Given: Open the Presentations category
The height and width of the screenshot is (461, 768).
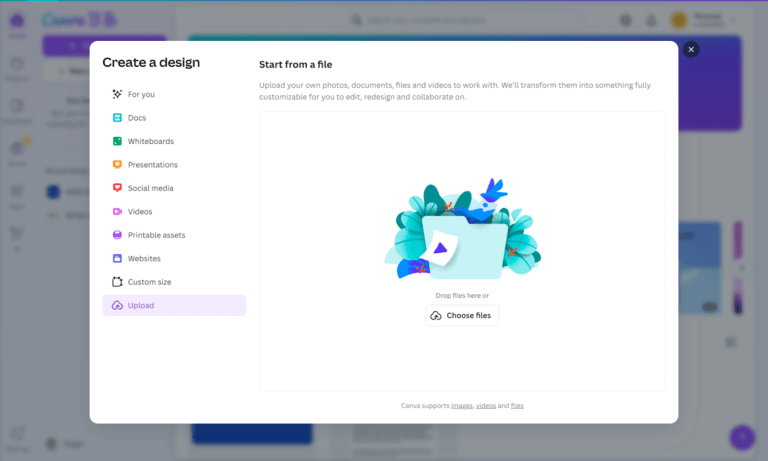Looking at the screenshot, I should pyautogui.click(x=152, y=165).
